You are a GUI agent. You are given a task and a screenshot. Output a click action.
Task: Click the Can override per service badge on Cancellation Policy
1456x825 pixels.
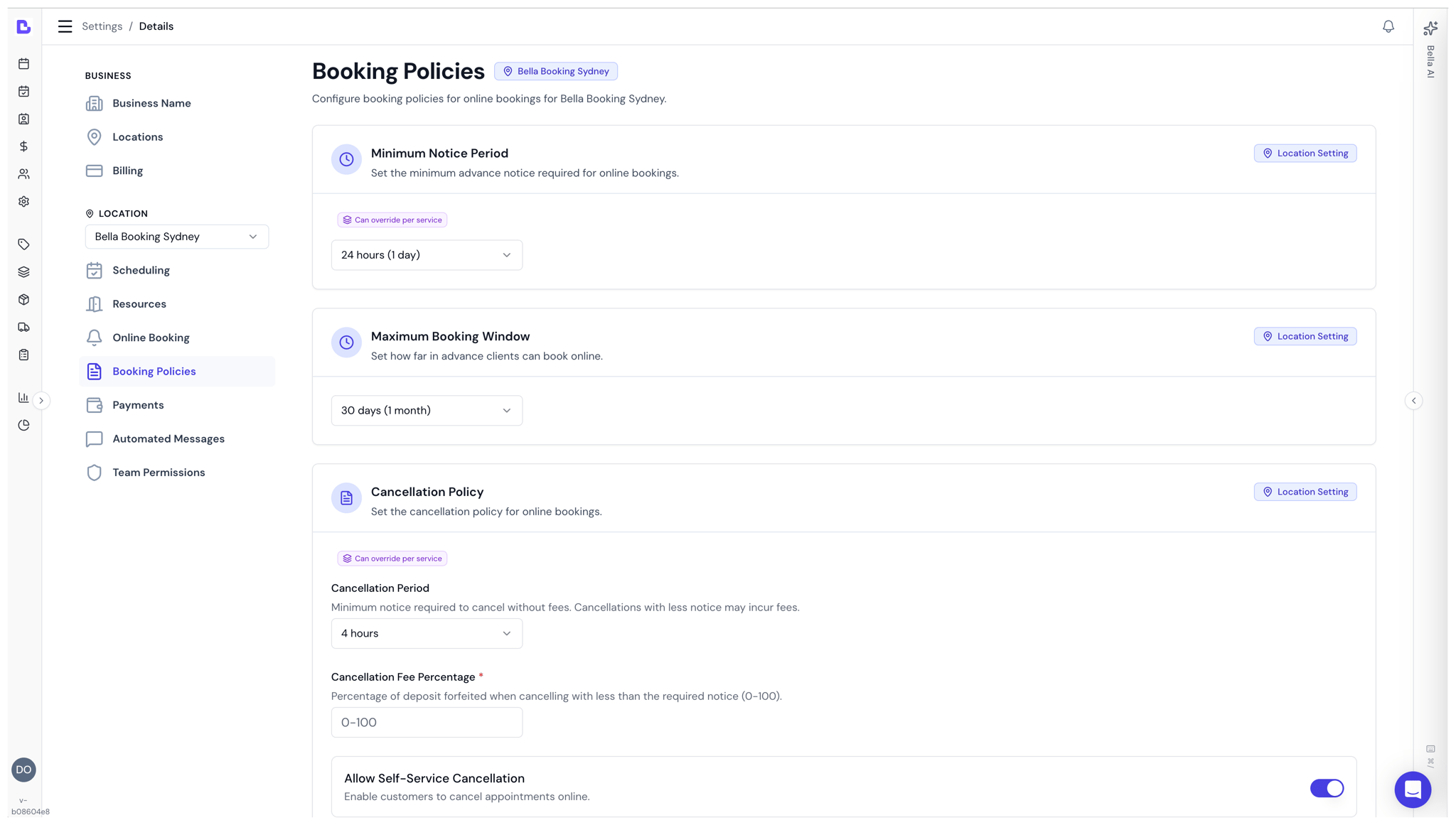392,559
